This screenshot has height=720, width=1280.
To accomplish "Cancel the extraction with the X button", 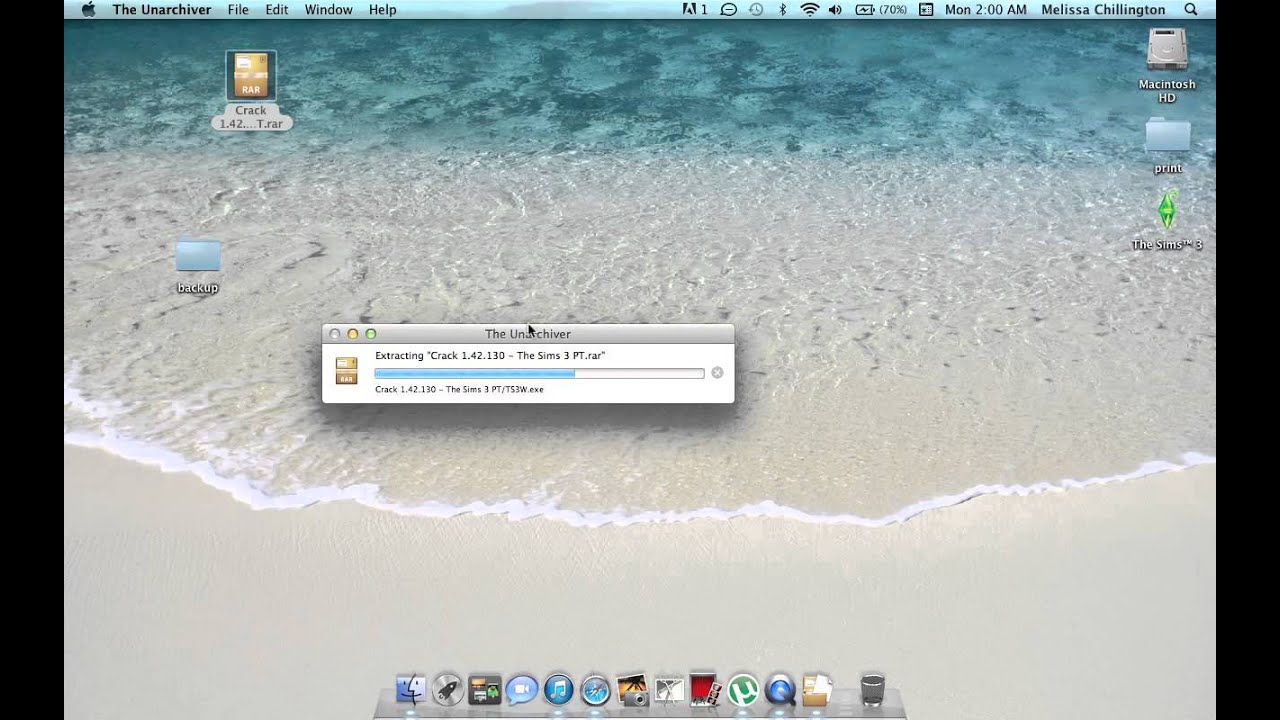I will 717,373.
